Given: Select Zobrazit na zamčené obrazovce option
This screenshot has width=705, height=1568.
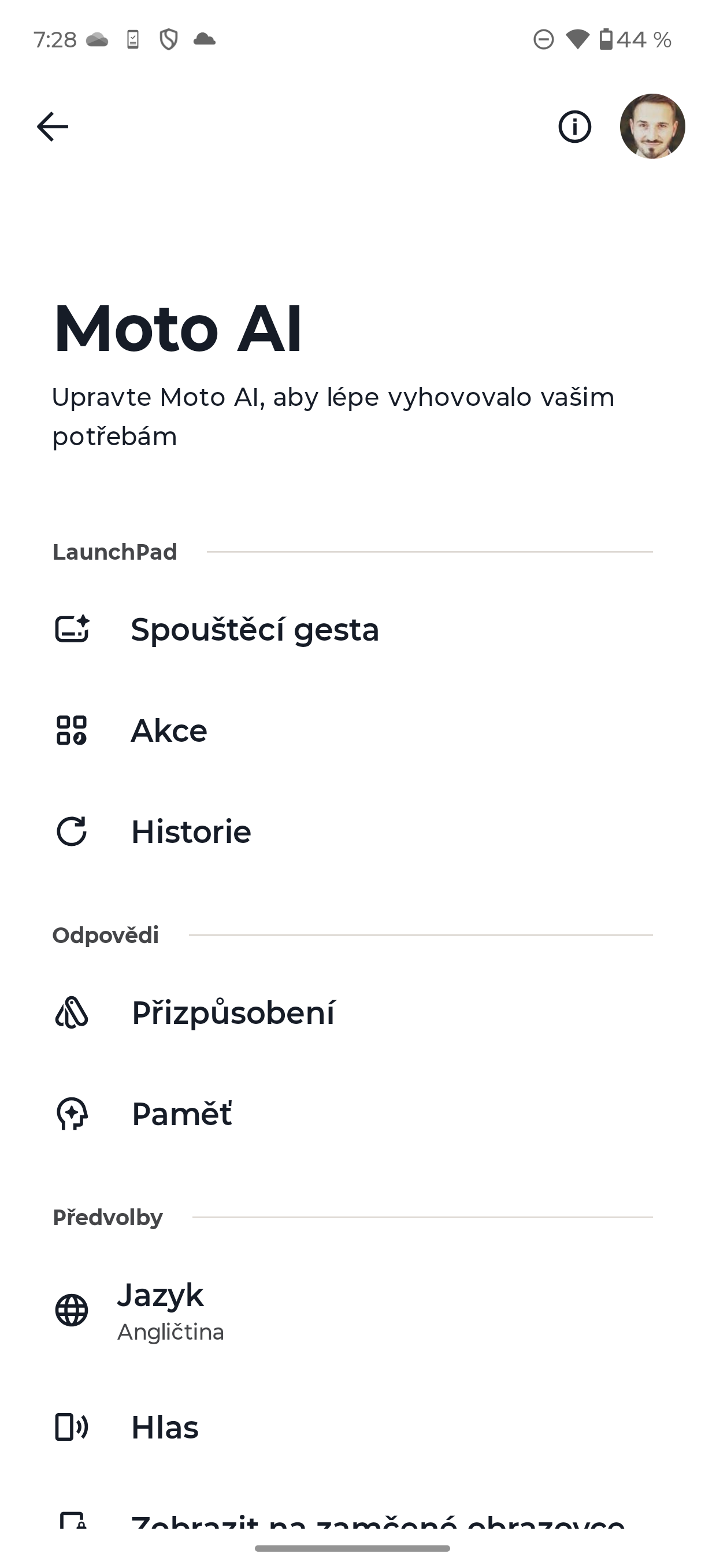Looking at the screenshot, I should click(x=377, y=1522).
